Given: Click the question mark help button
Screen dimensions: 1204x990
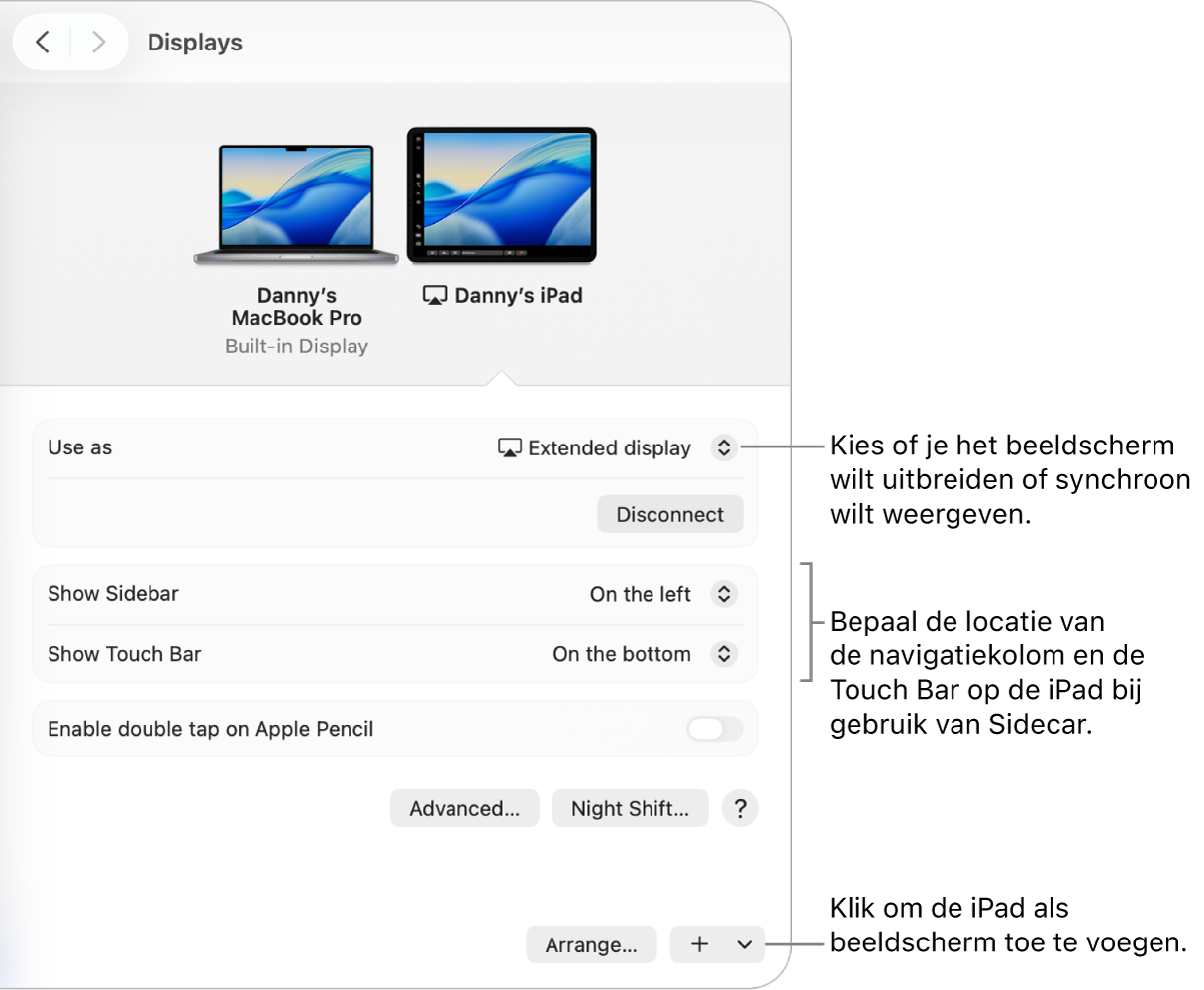Looking at the screenshot, I should (x=741, y=808).
